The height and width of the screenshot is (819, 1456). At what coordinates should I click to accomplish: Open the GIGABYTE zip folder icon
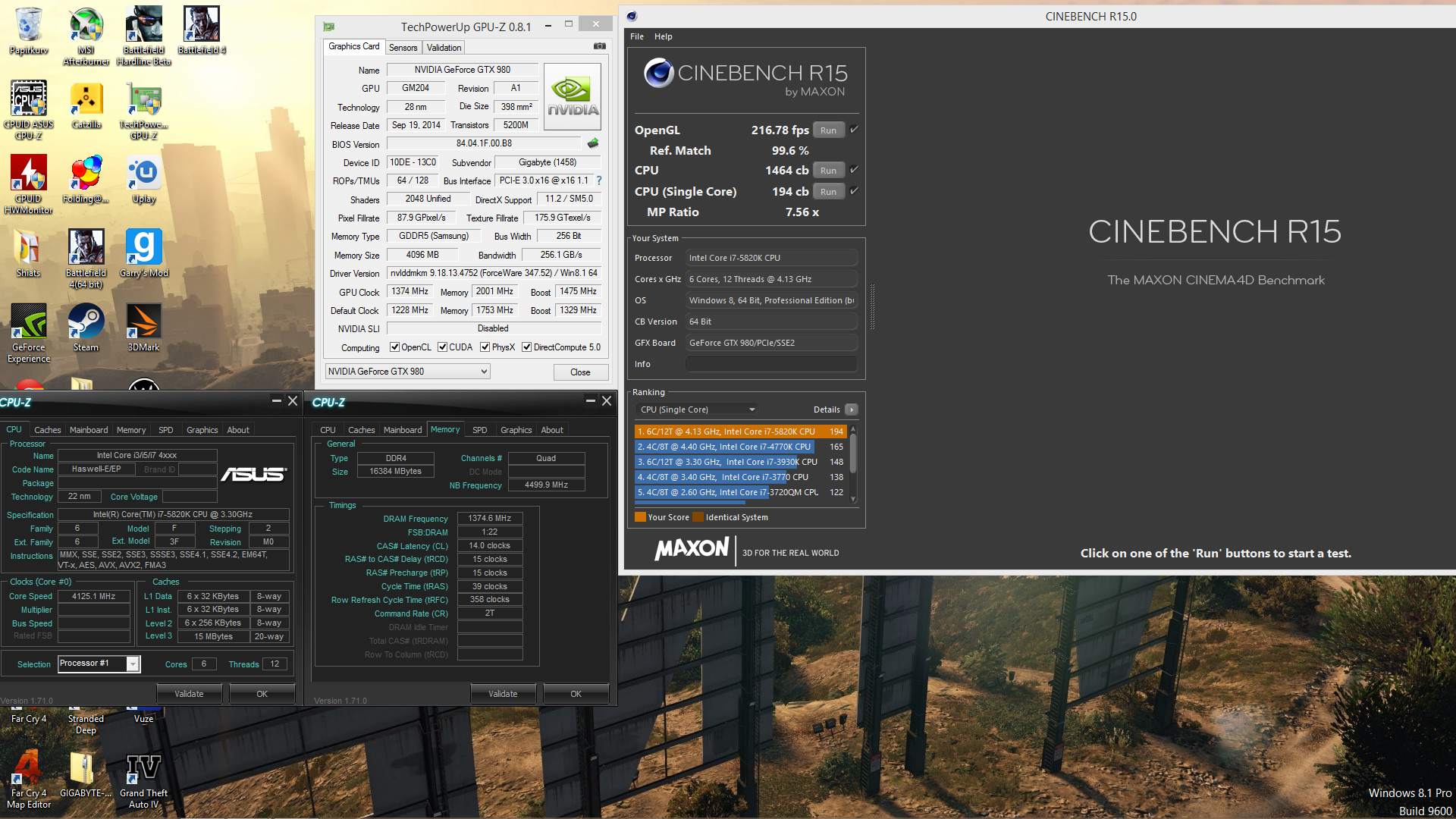[x=86, y=774]
